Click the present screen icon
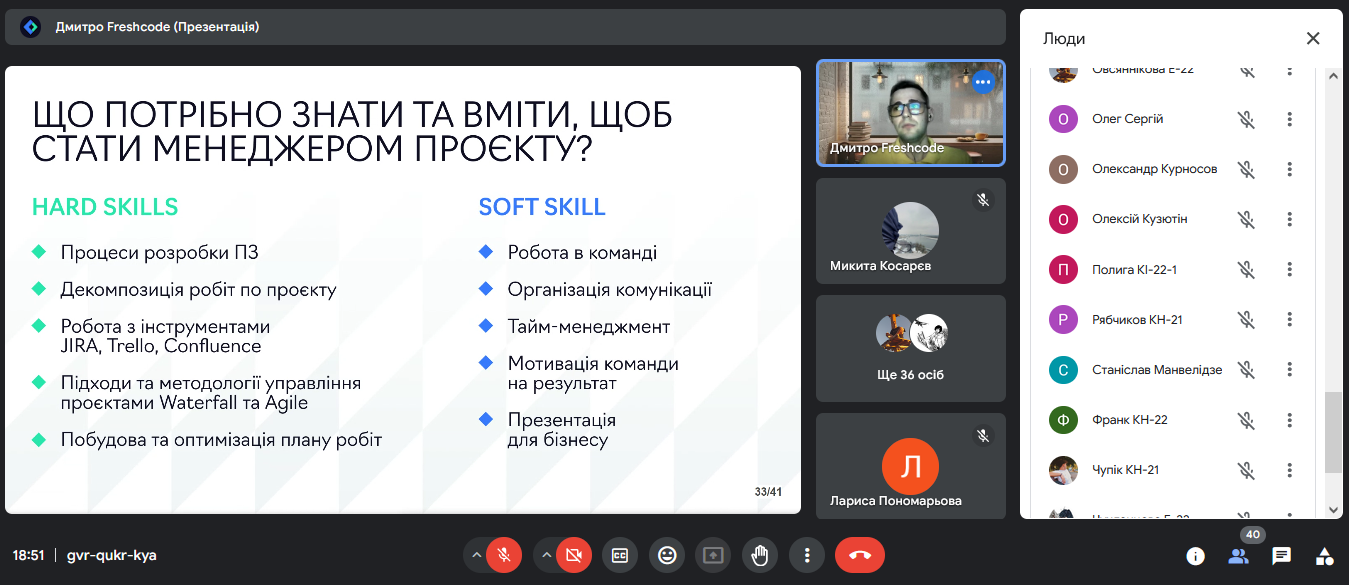The height and width of the screenshot is (585, 1349). (713, 555)
